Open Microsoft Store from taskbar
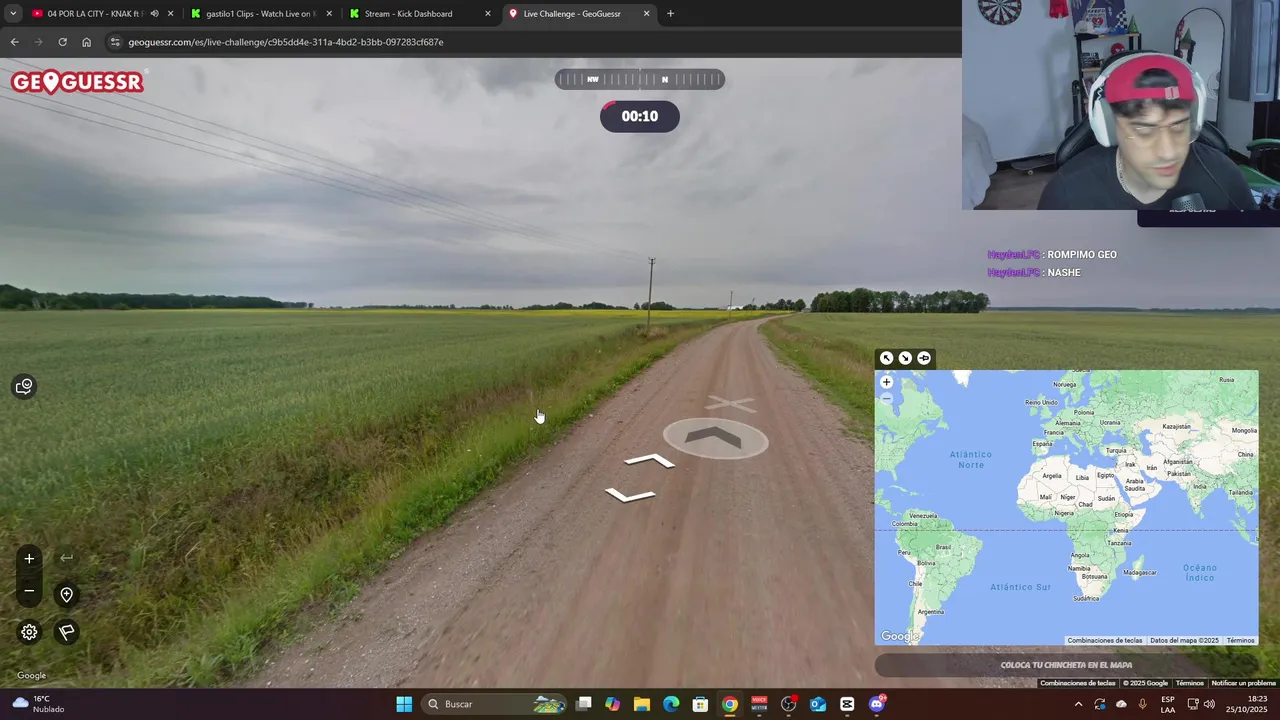Image resolution: width=1280 pixels, height=720 pixels. coord(701,704)
